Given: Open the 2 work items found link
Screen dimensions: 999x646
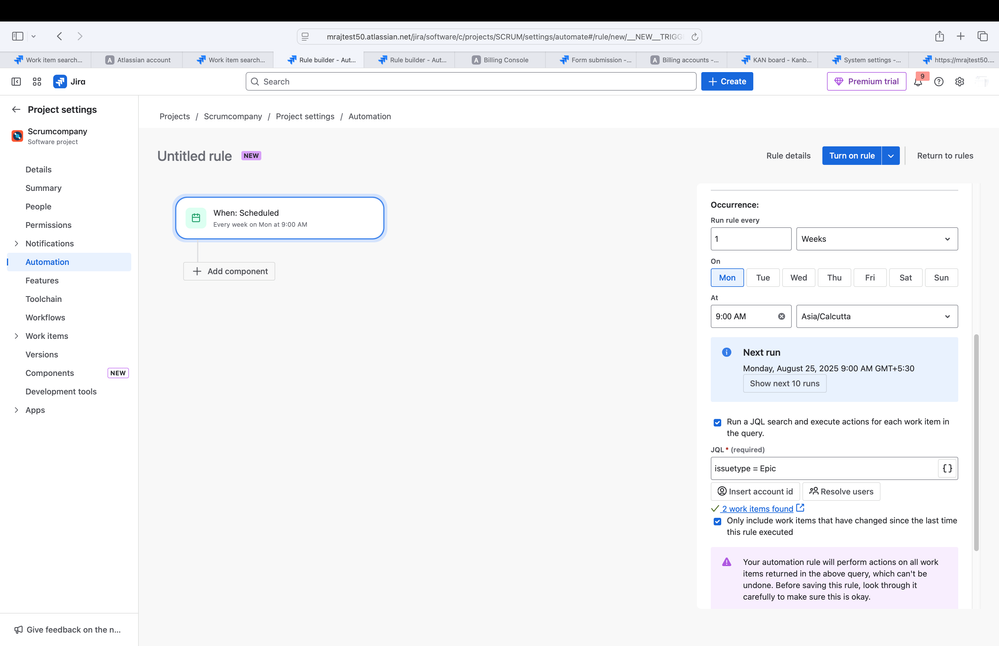Looking at the screenshot, I should pos(758,508).
